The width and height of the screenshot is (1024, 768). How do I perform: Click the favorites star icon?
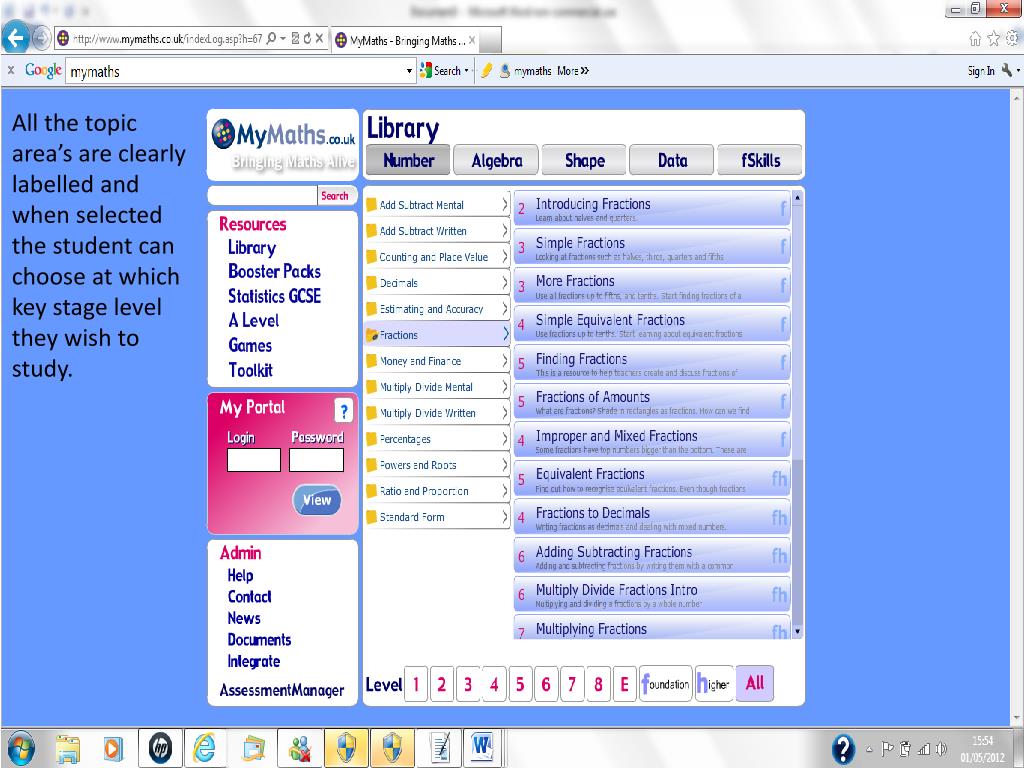993,39
